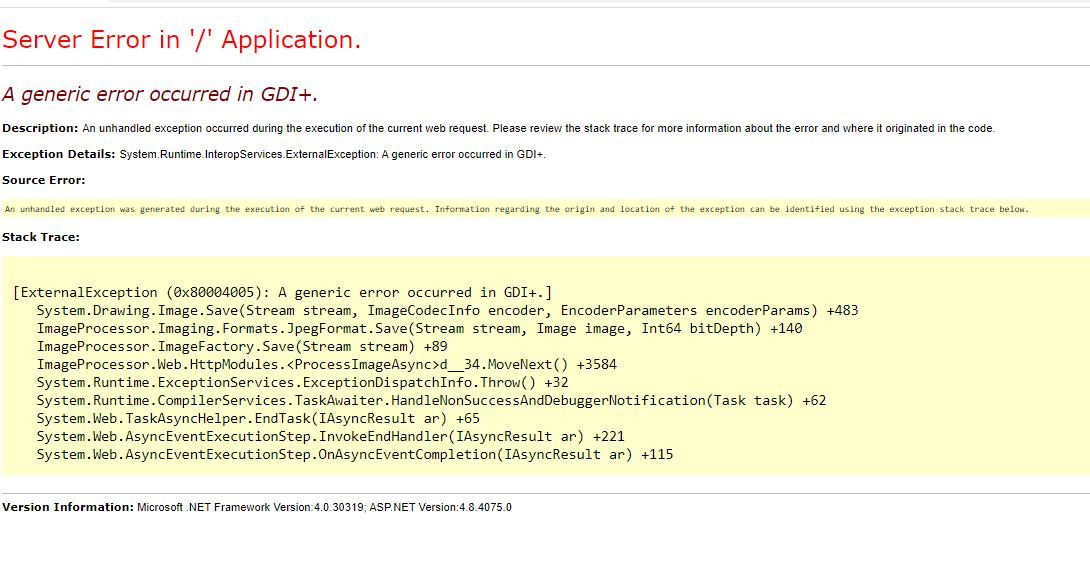The height and width of the screenshot is (562, 1090).
Task: Click the "Exception Details:" label
Action: point(59,154)
